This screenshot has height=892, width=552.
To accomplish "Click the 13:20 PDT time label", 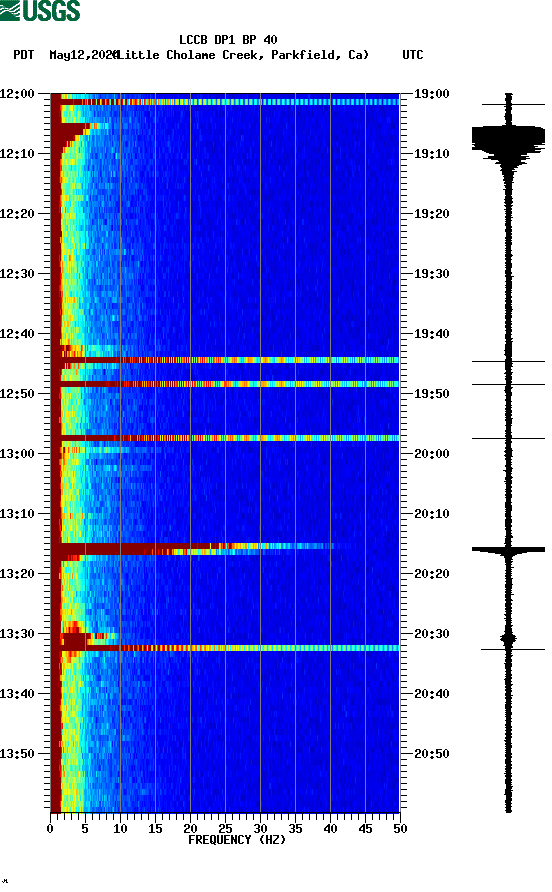I will pyautogui.click(x=17, y=573).
